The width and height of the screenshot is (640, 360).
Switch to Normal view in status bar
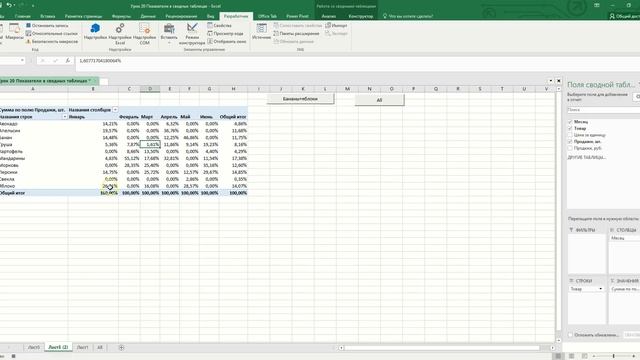(558, 356)
